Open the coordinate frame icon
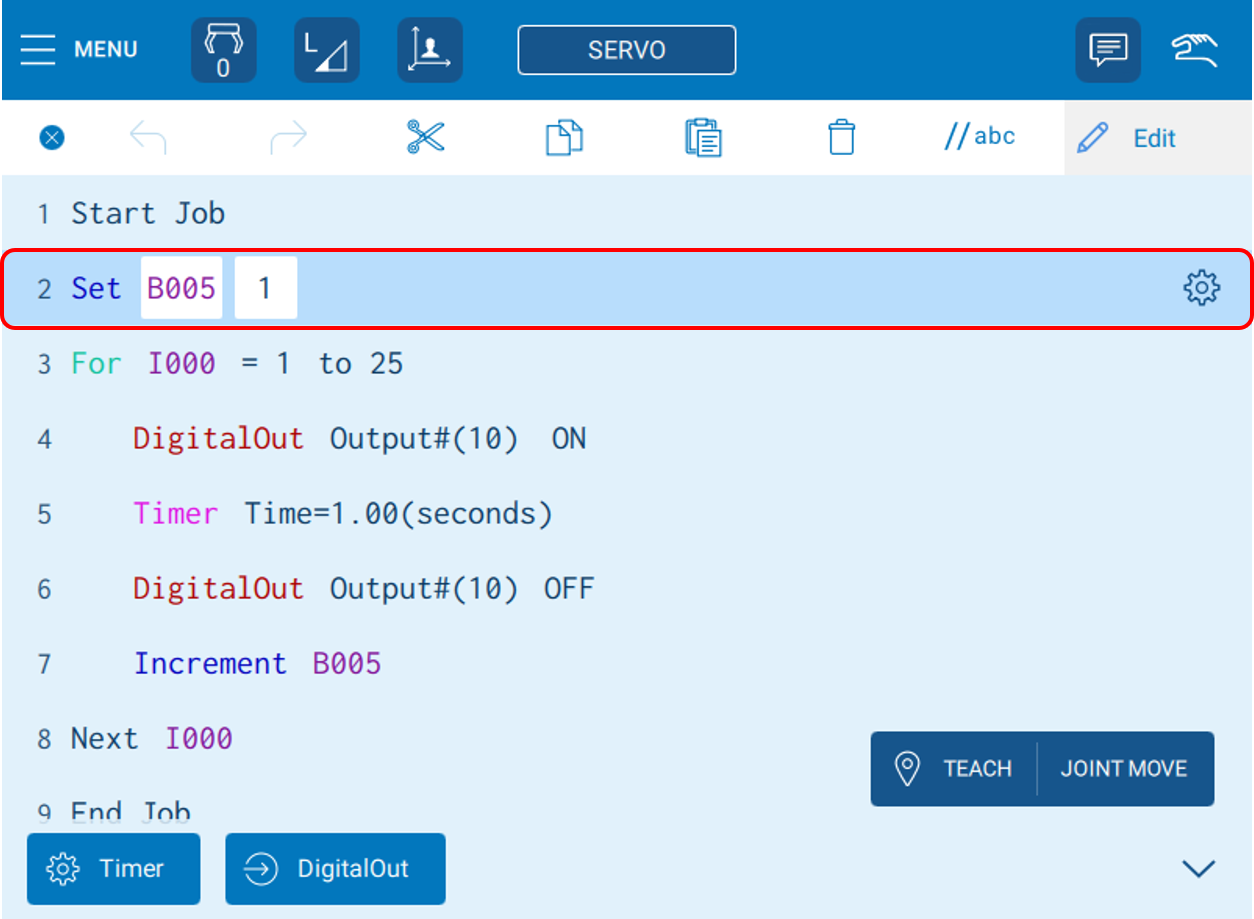The image size is (1254, 919). click(x=430, y=50)
